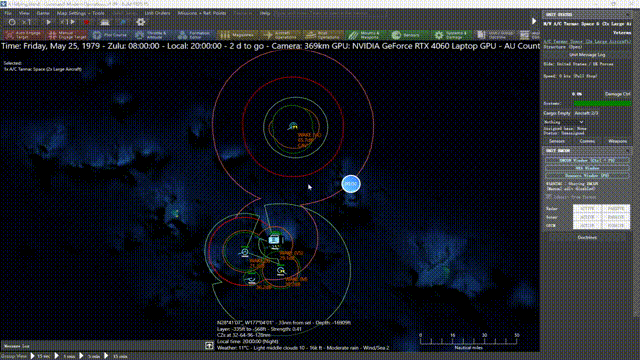Open Boat Operations
640x360 pixels.
[323, 35]
